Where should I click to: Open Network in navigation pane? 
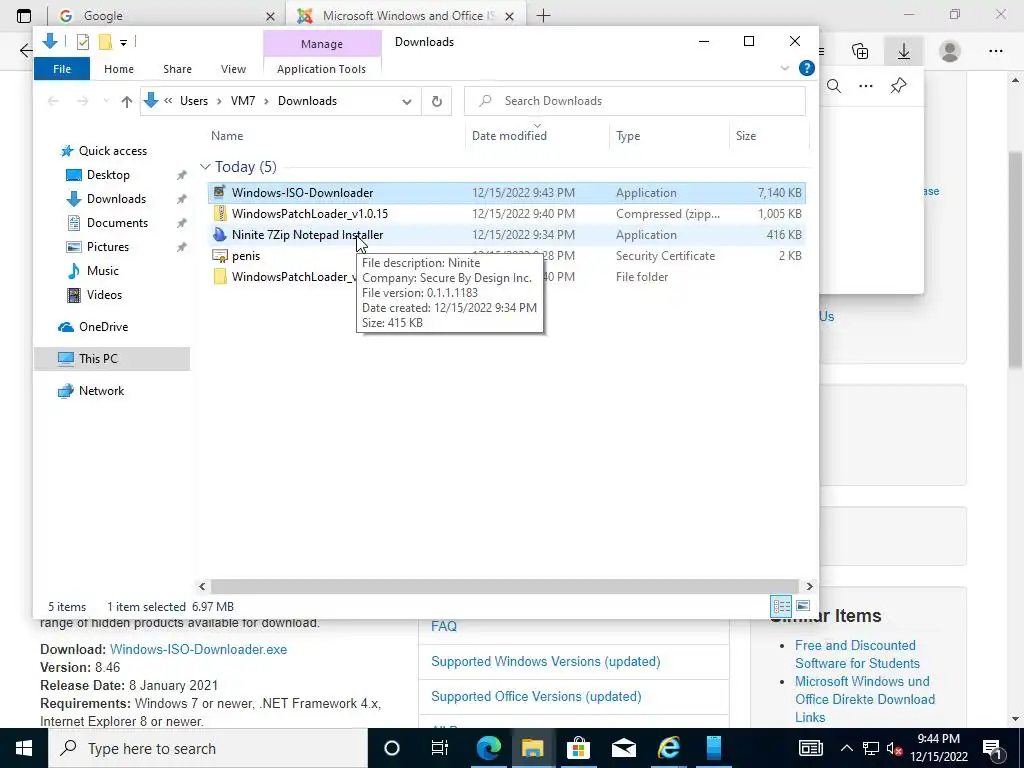click(101, 391)
